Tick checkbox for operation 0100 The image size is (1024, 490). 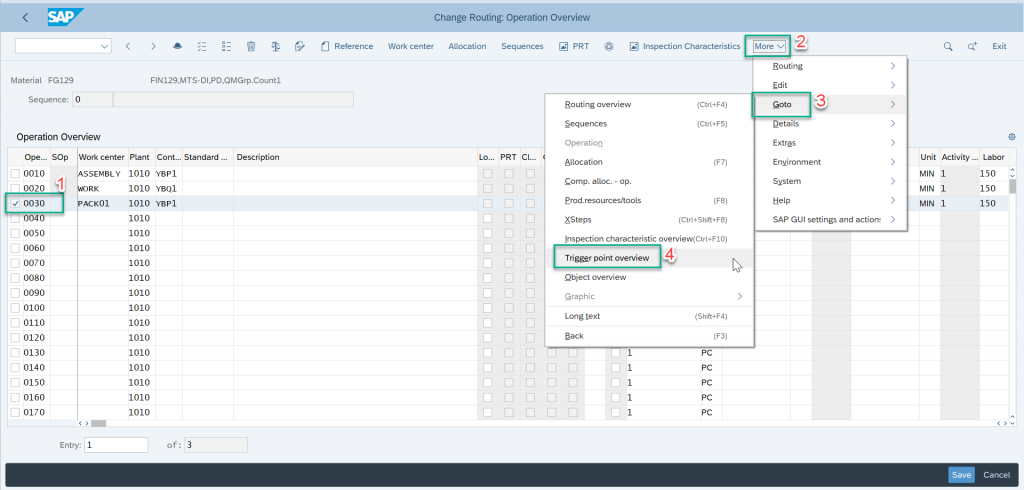(x=15, y=308)
